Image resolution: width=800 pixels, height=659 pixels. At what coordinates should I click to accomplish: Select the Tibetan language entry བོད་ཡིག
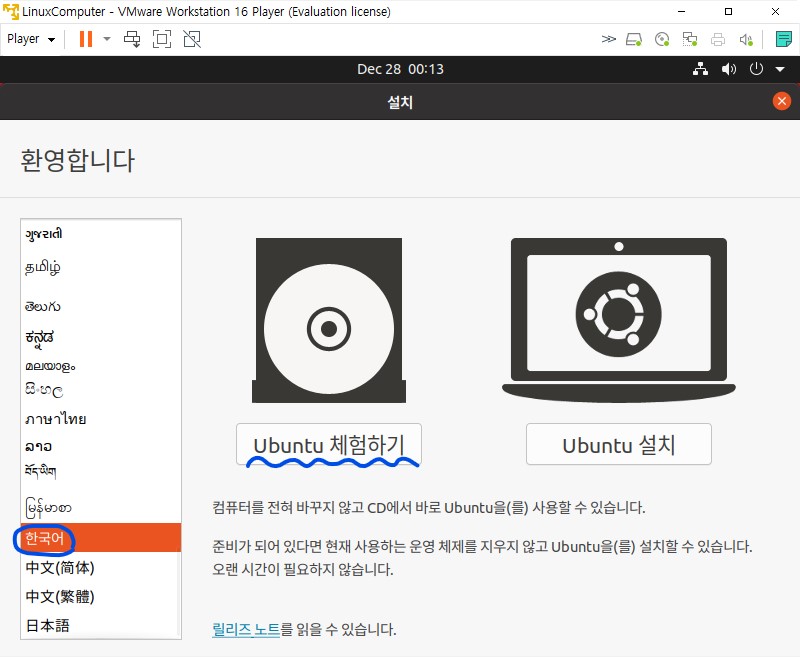101,471
